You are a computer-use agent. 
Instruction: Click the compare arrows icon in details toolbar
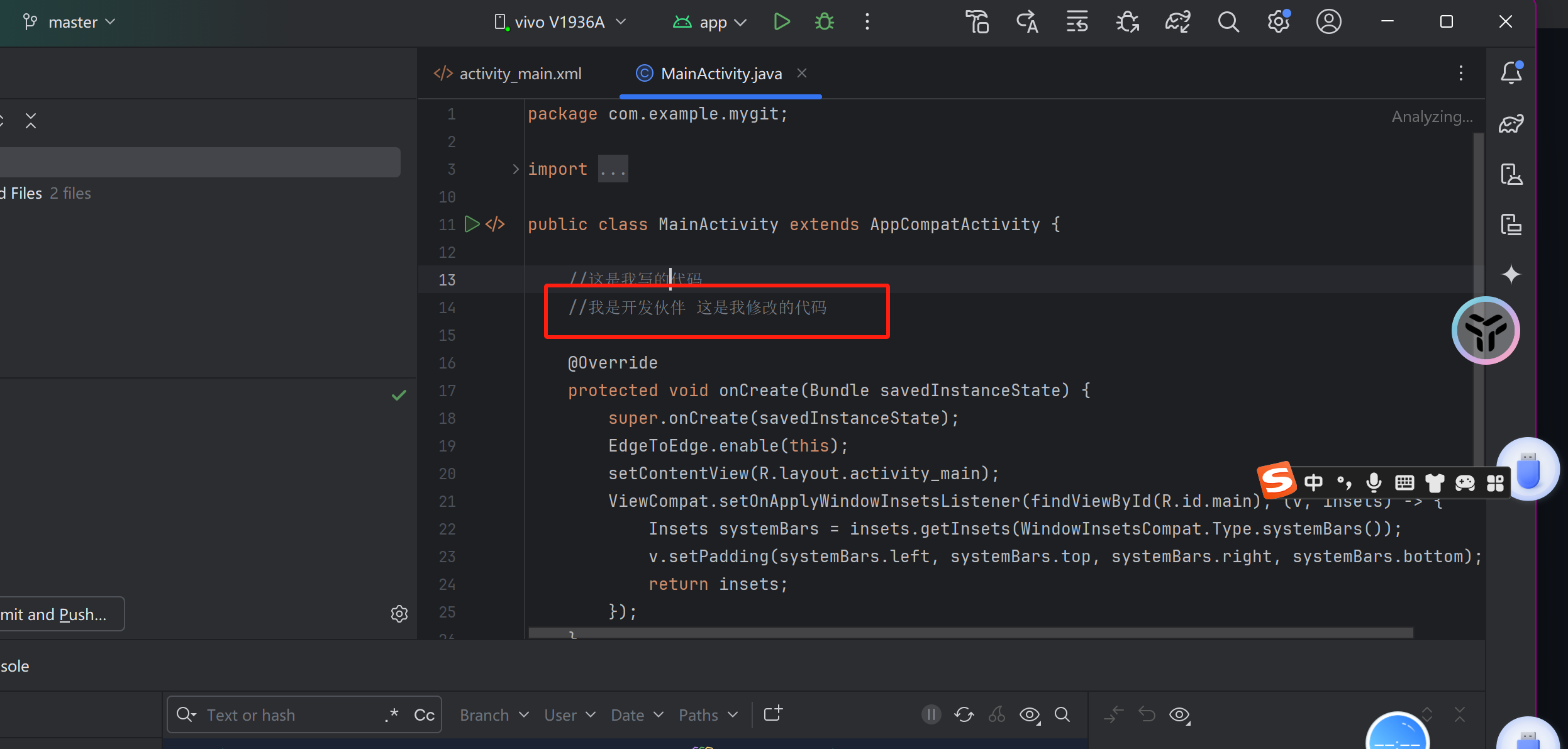[x=1114, y=714]
